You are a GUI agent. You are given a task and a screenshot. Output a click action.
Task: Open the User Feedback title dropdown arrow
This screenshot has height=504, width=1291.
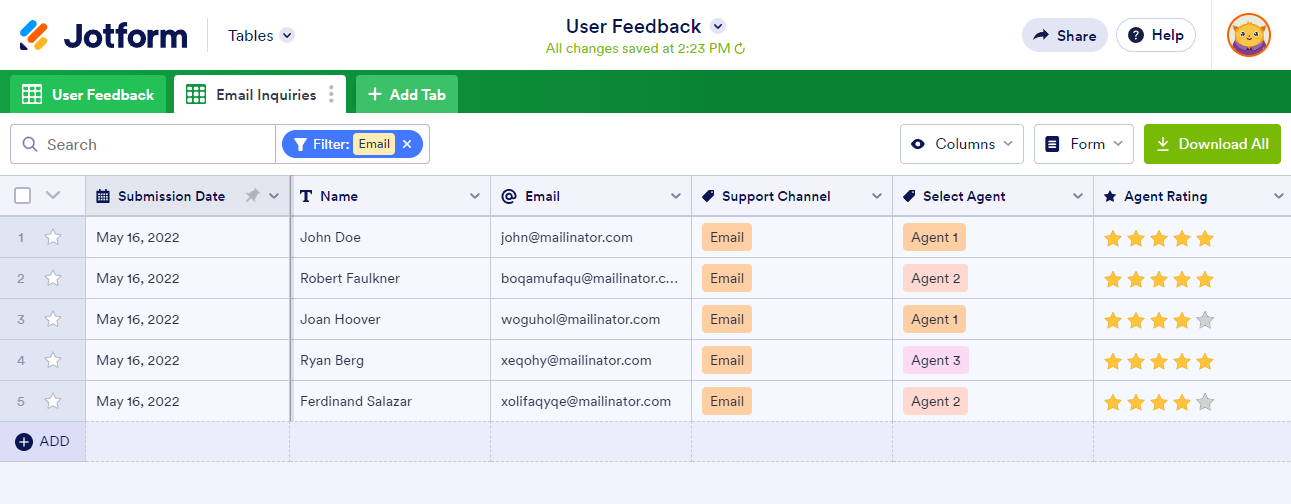717,27
